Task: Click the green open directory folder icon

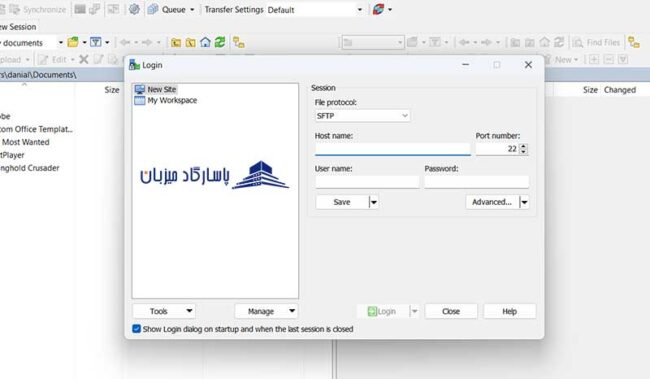Action: [73, 42]
